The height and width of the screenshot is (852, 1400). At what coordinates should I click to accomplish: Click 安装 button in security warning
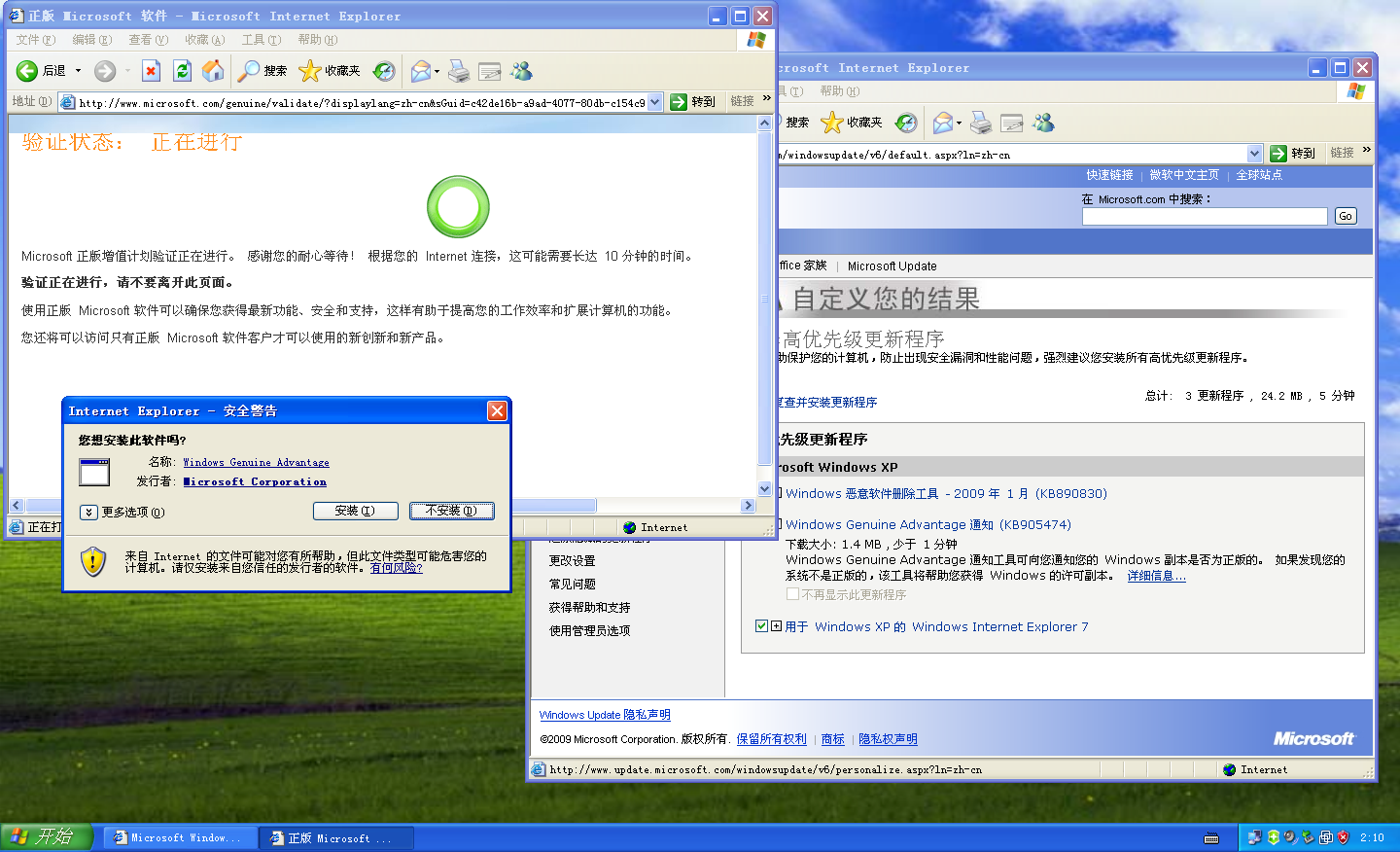coord(355,511)
